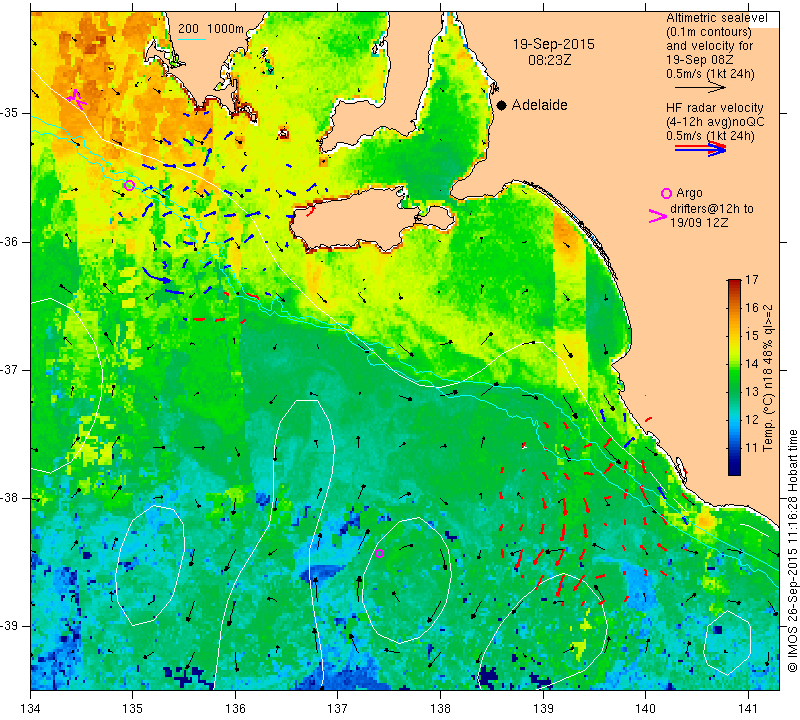Click the date label 19-Sep-2015
The height and width of the screenshot is (720, 800).
[x=554, y=44]
